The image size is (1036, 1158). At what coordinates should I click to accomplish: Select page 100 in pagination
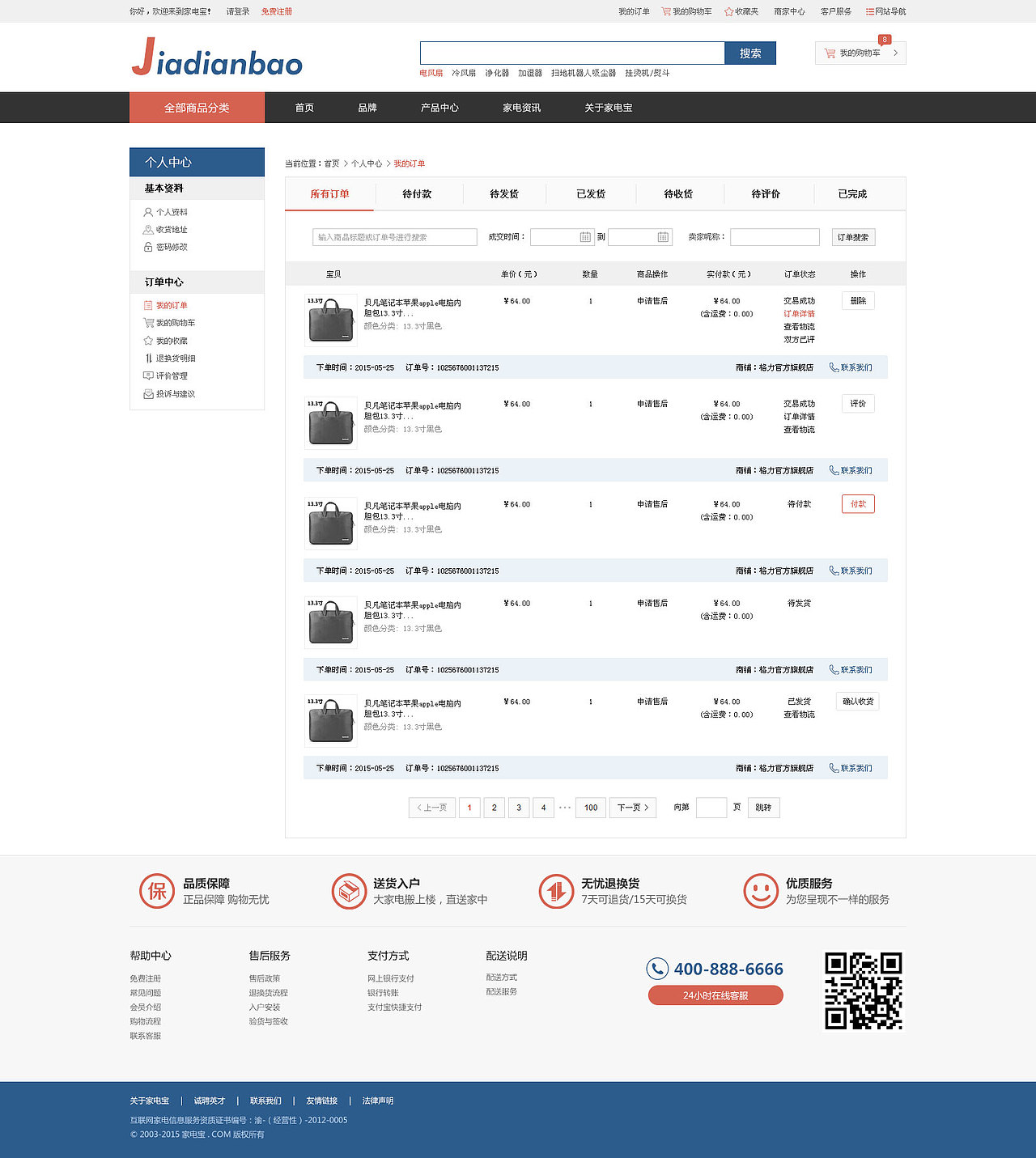click(x=591, y=808)
